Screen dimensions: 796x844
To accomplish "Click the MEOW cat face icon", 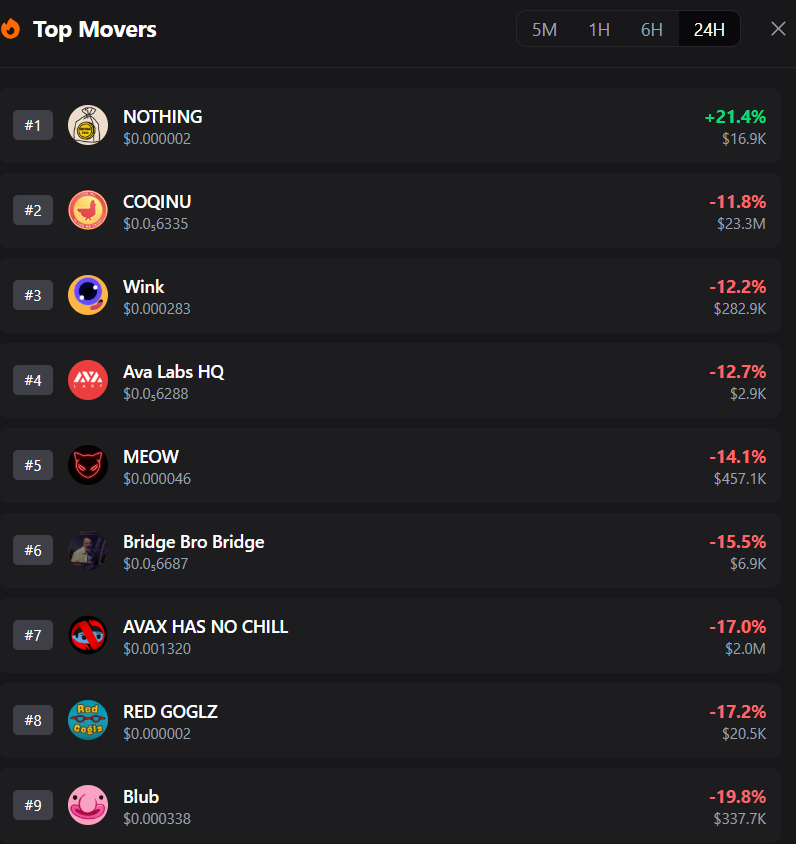I will click(88, 465).
